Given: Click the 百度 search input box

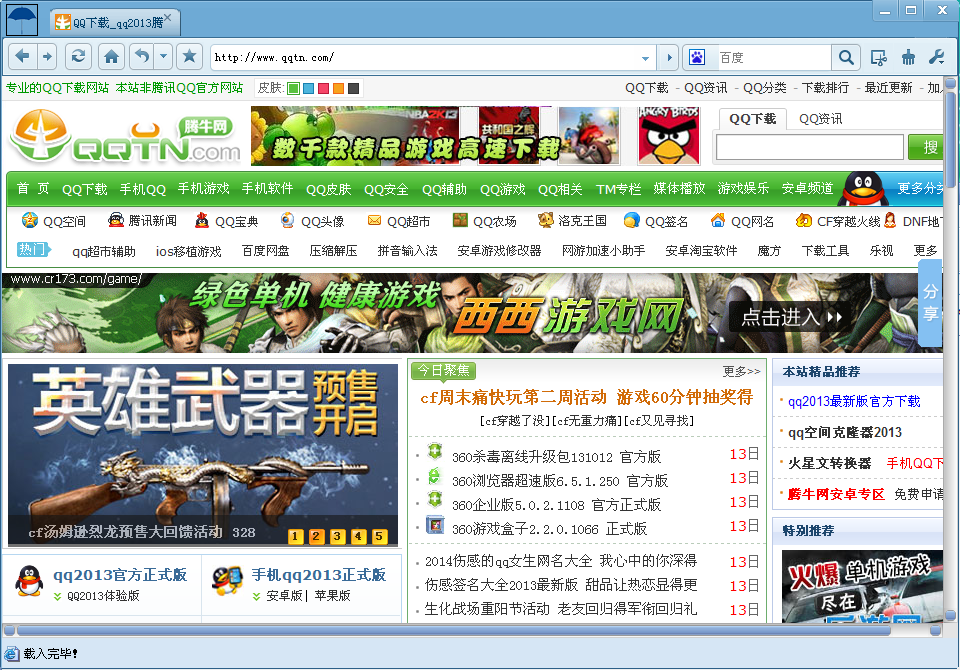Looking at the screenshot, I should click(773, 58).
